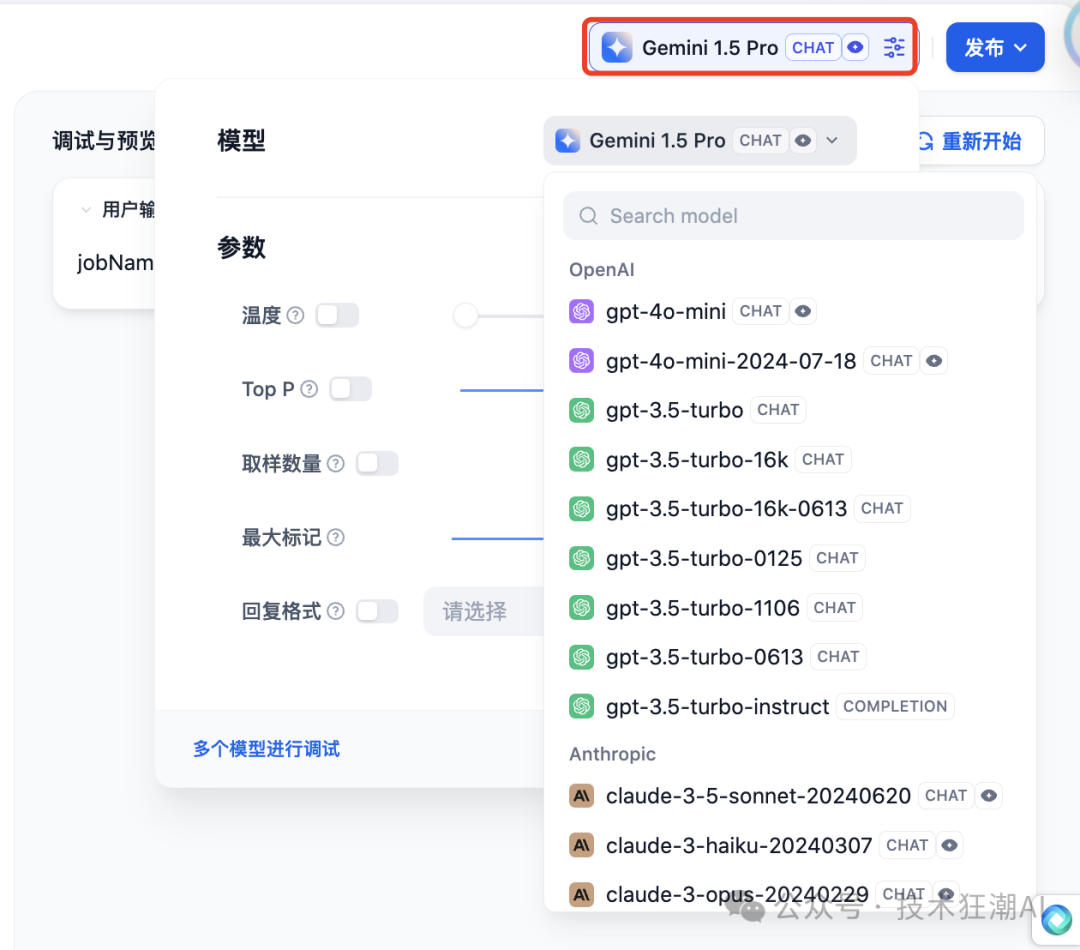
Task: Enable the 取样数量 toggle
Action: (x=377, y=464)
